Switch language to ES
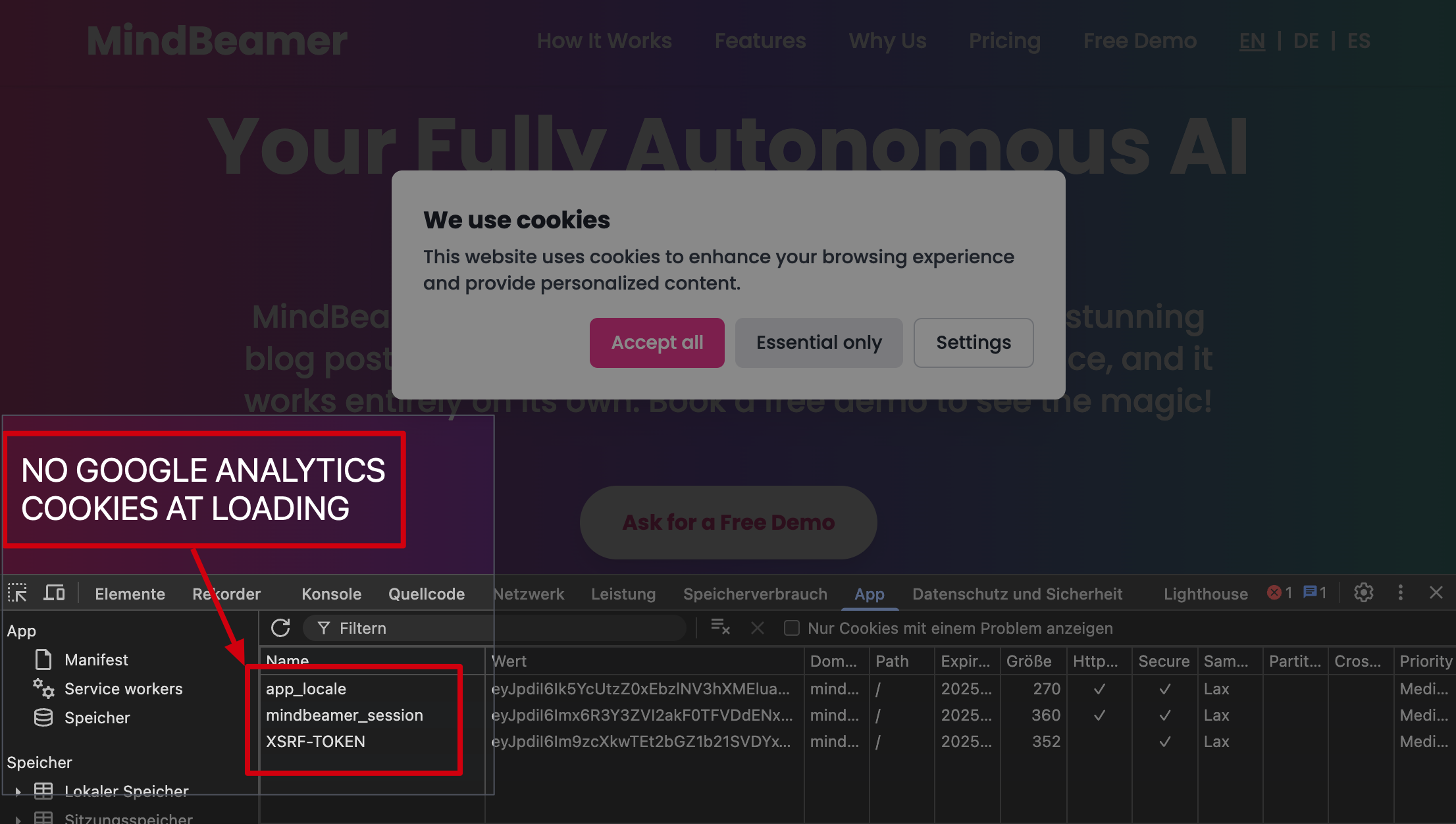The width and height of the screenshot is (1456, 824). pos(1359,41)
